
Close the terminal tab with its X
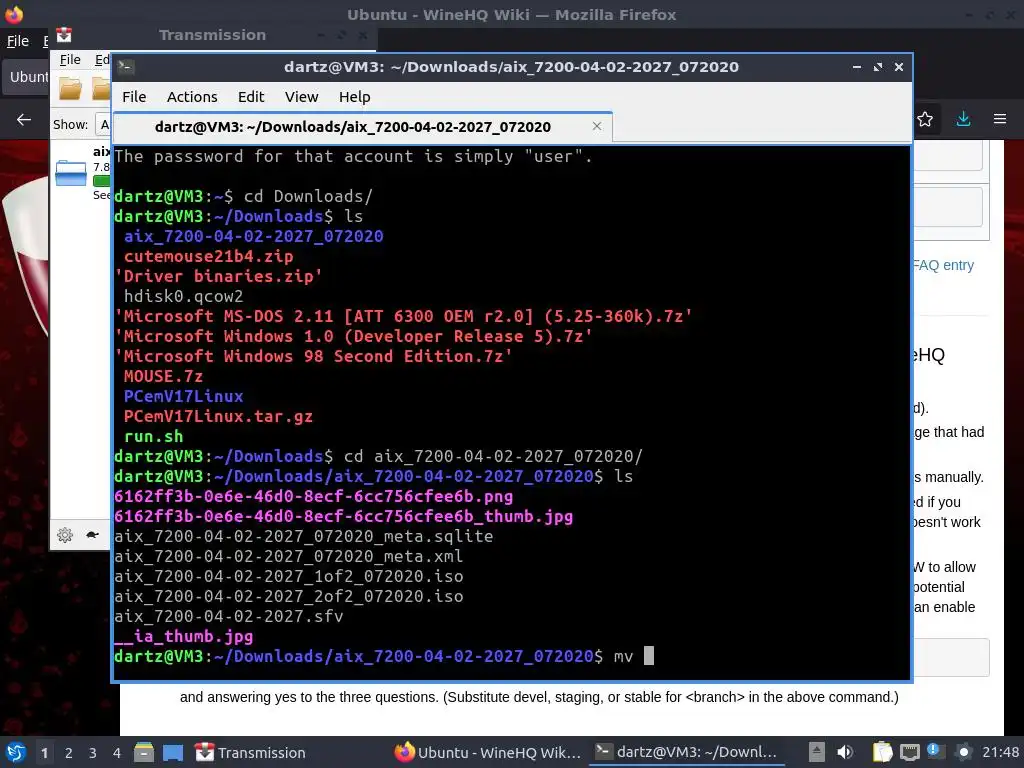click(597, 126)
